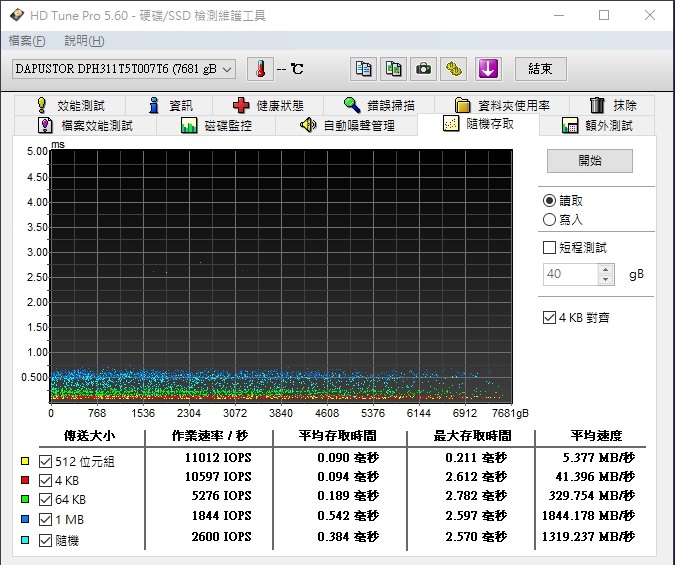675x565 pixels.
Task: Click the 0.211 毫秒 max access value
Action: [476, 458]
